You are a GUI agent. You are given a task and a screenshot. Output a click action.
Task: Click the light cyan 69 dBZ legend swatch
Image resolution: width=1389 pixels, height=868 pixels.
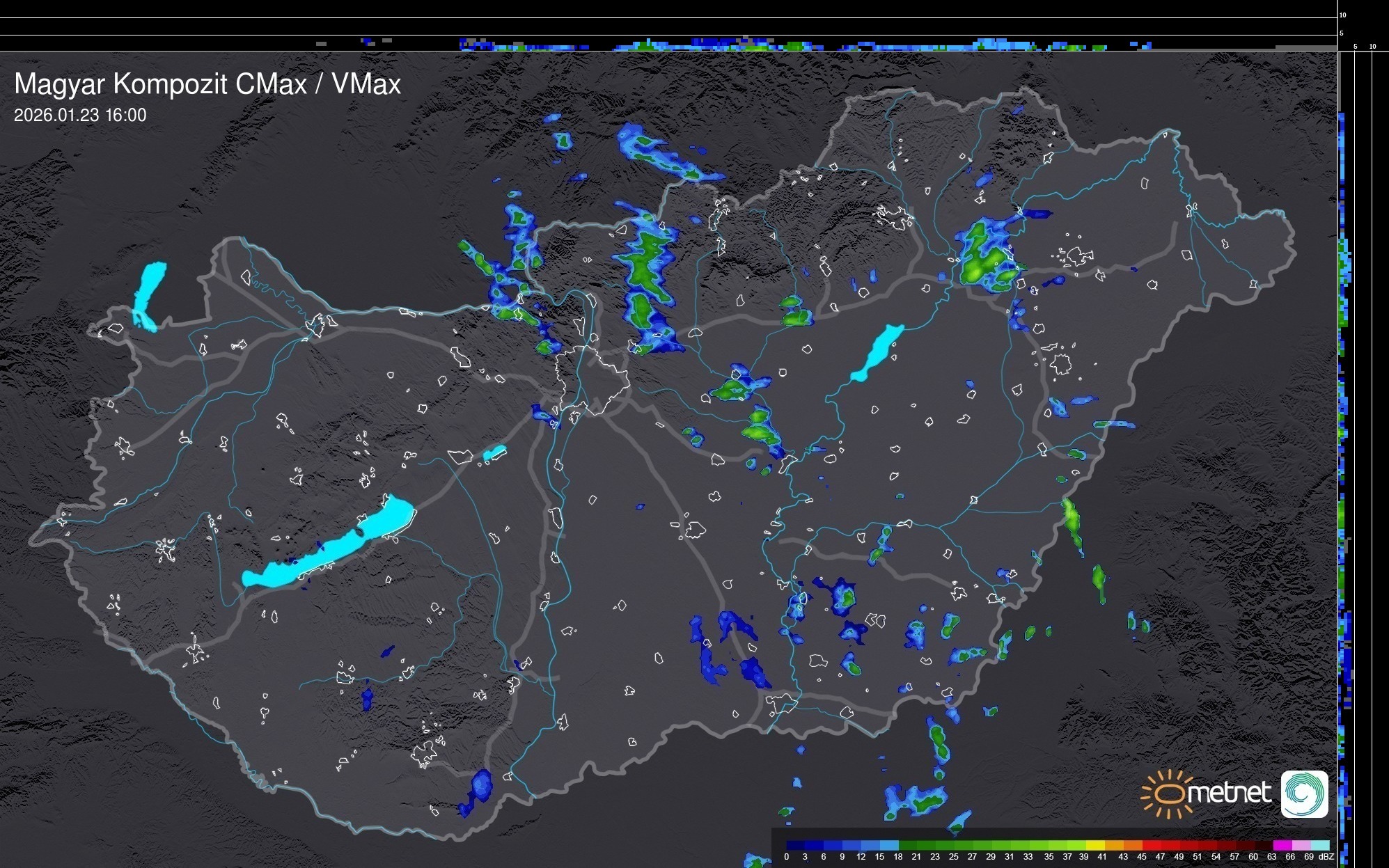1319,845
